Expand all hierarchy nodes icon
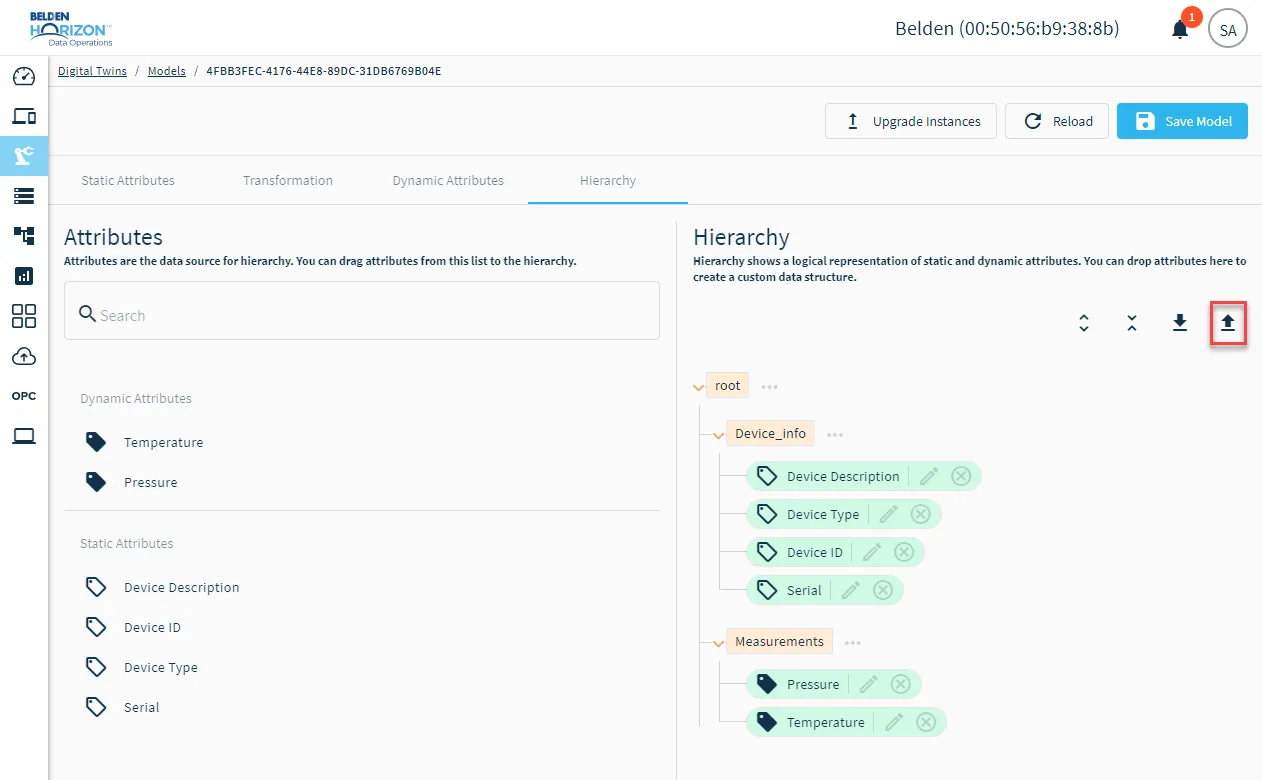Image resolution: width=1262 pixels, height=780 pixels. click(x=1084, y=323)
